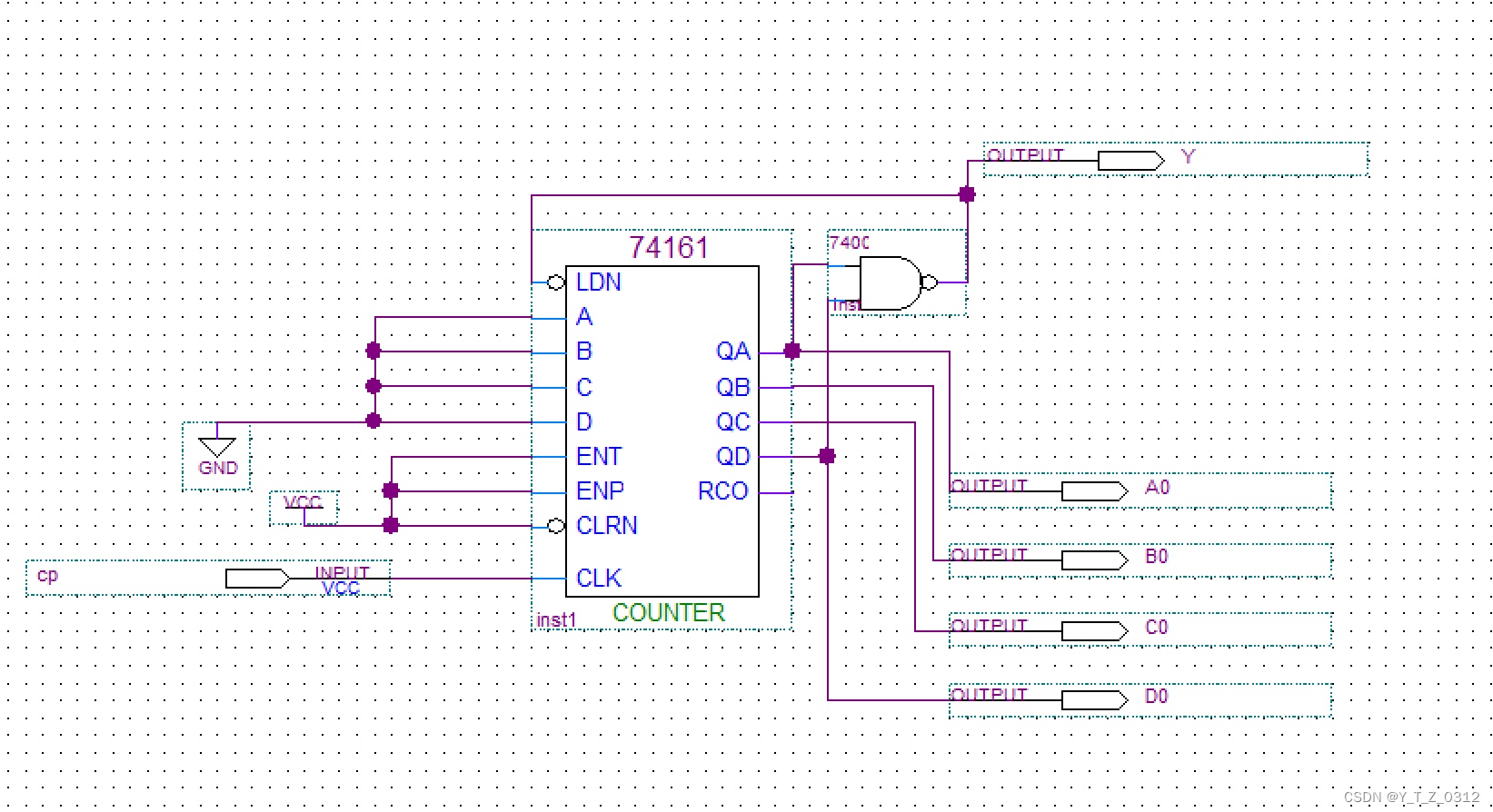Click the junction dot near Y output
Viewport: 1493px width, 812px height.
coord(967,194)
